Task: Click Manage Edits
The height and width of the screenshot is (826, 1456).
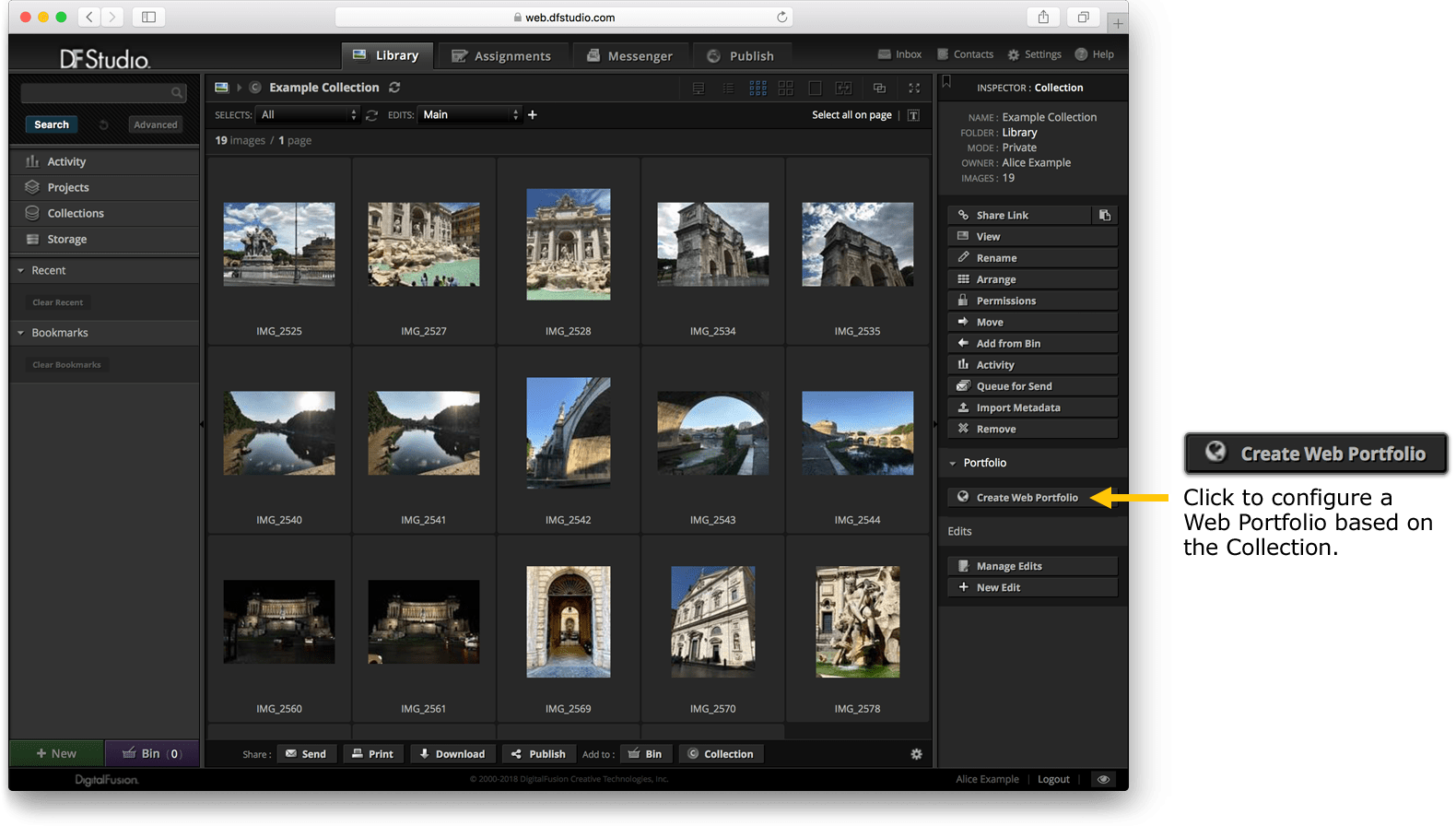Action: pyautogui.click(x=1032, y=566)
